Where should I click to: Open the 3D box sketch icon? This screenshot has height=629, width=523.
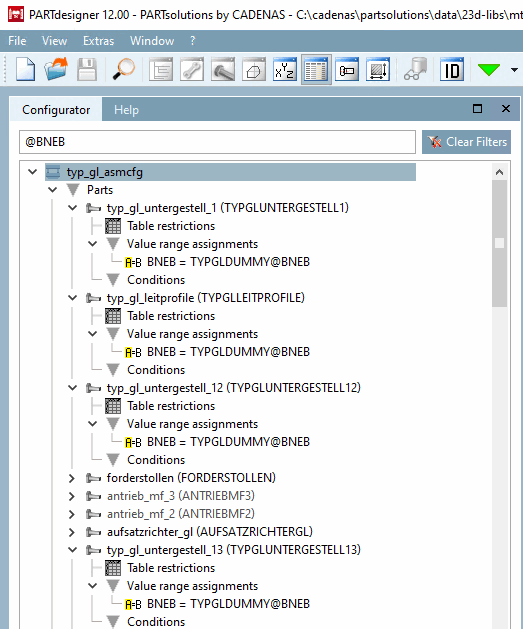253,70
